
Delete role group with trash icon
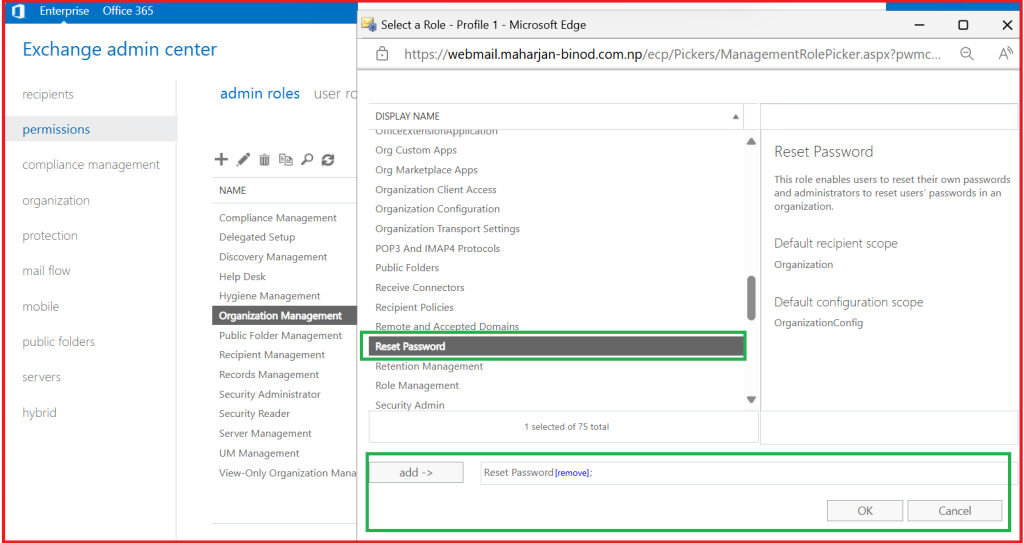point(265,159)
